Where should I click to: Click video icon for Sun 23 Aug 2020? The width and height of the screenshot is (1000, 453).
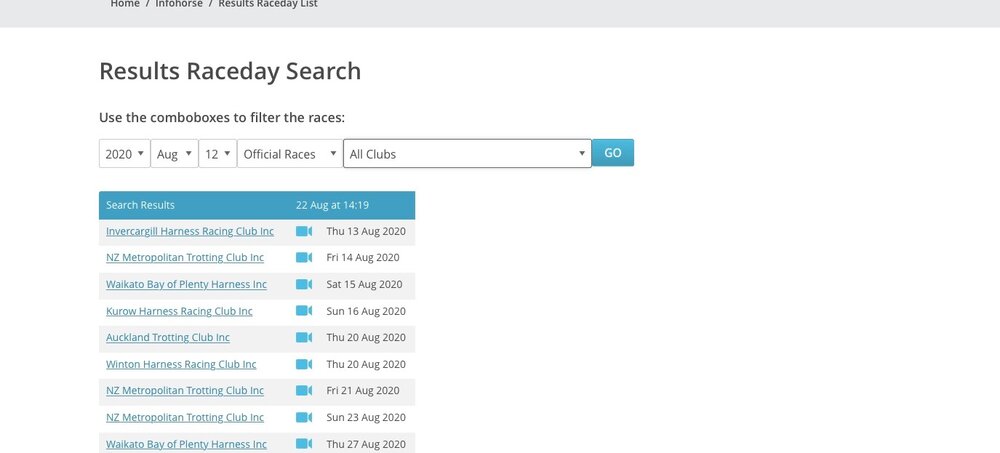304,417
